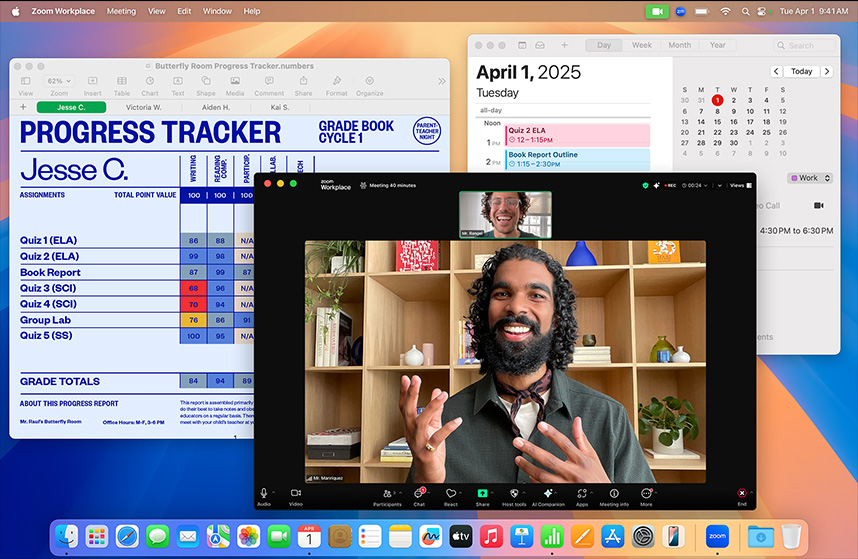Screen dimensions: 858x559
Task: Click the Chart tool in Numbers toolbar
Action: click(x=149, y=84)
